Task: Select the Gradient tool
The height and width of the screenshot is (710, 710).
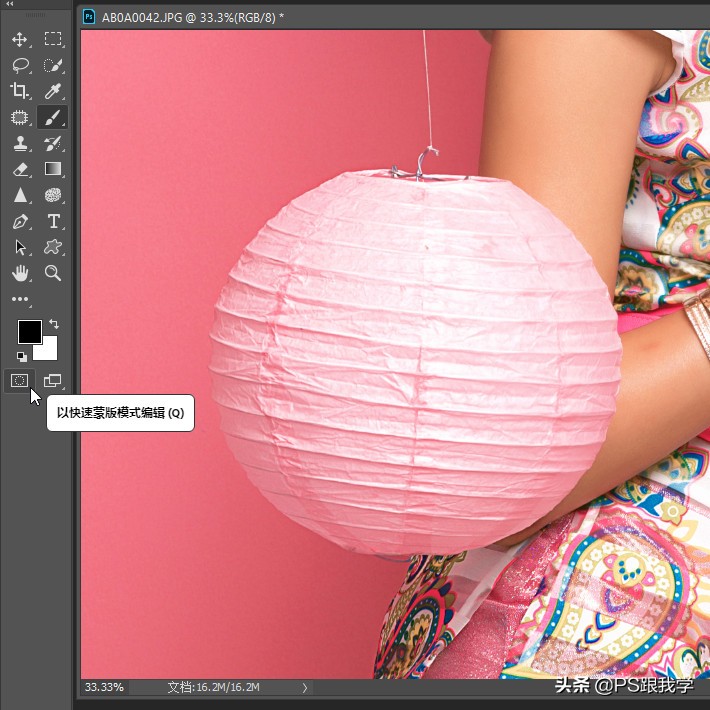Action: point(53,169)
